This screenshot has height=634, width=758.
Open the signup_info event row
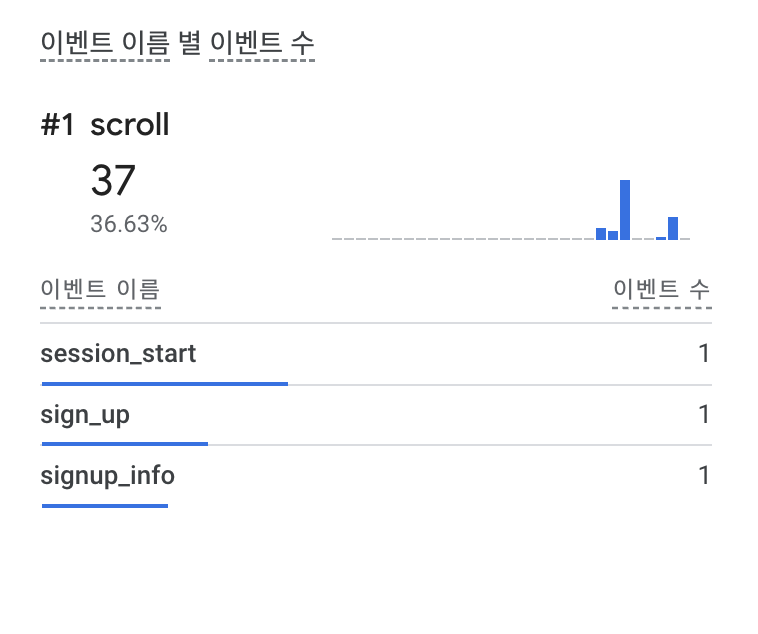(x=107, y=475)
